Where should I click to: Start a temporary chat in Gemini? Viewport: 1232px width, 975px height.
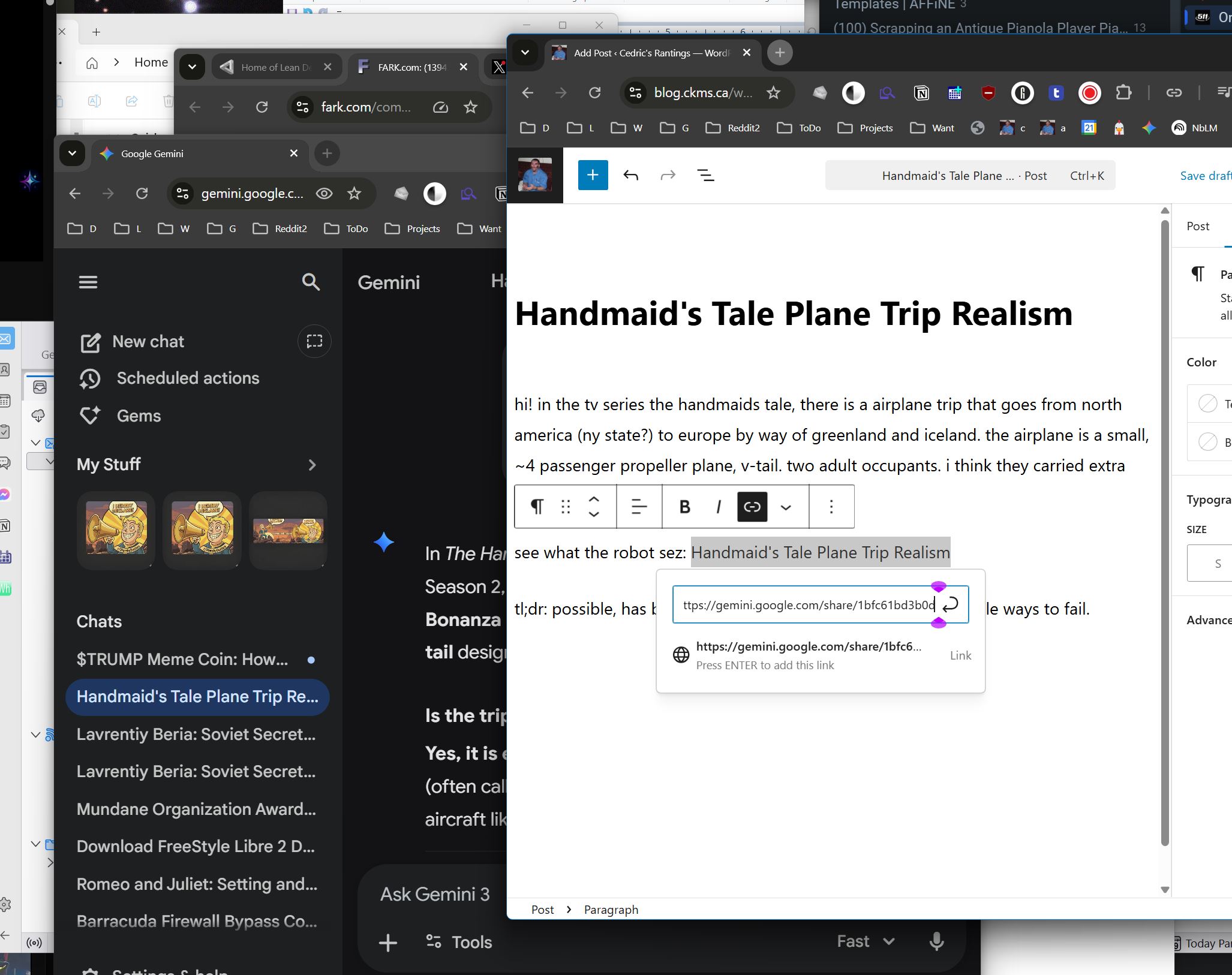tap(314, 341)
